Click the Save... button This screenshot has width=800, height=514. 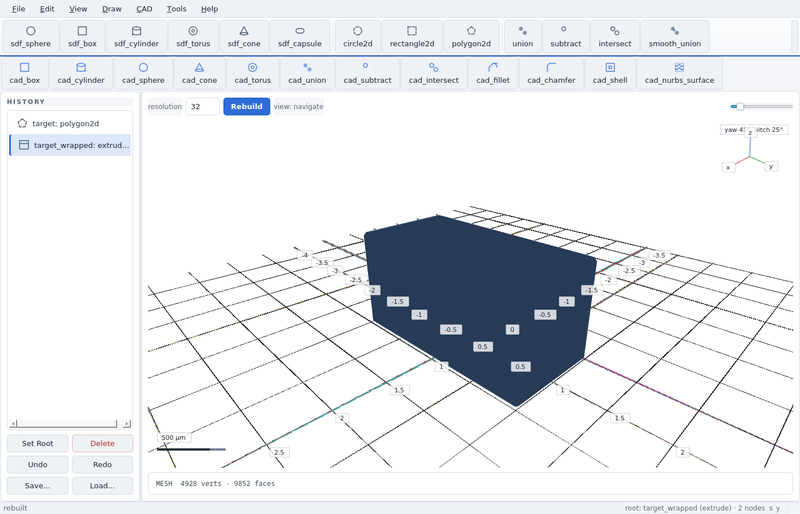click(x=37, y=485)
